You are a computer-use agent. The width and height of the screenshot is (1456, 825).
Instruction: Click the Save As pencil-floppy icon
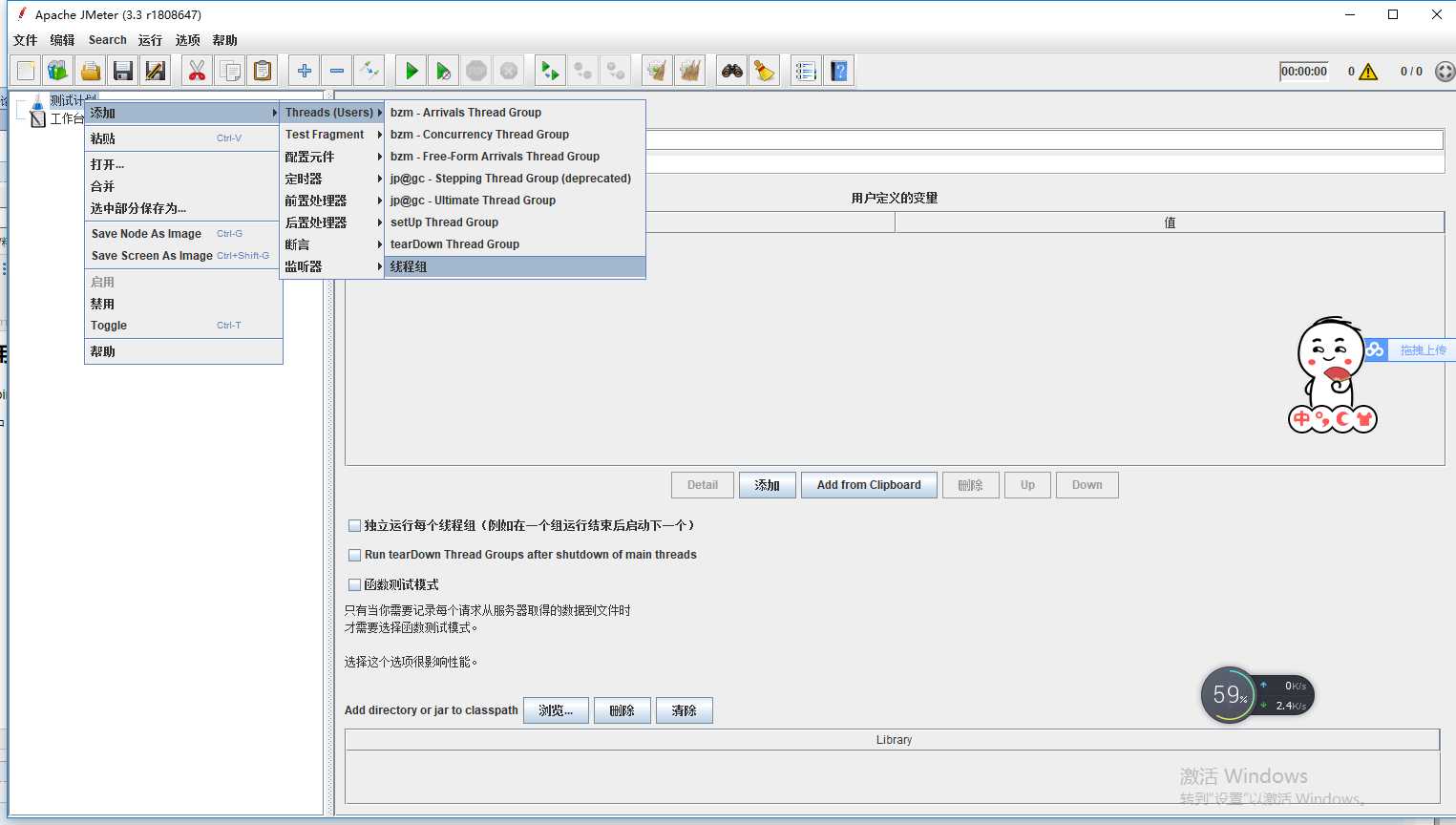pos(156,71)
